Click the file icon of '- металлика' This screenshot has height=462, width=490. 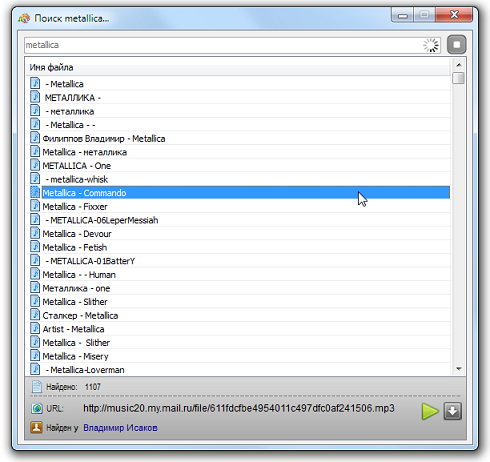pos(35,111)
